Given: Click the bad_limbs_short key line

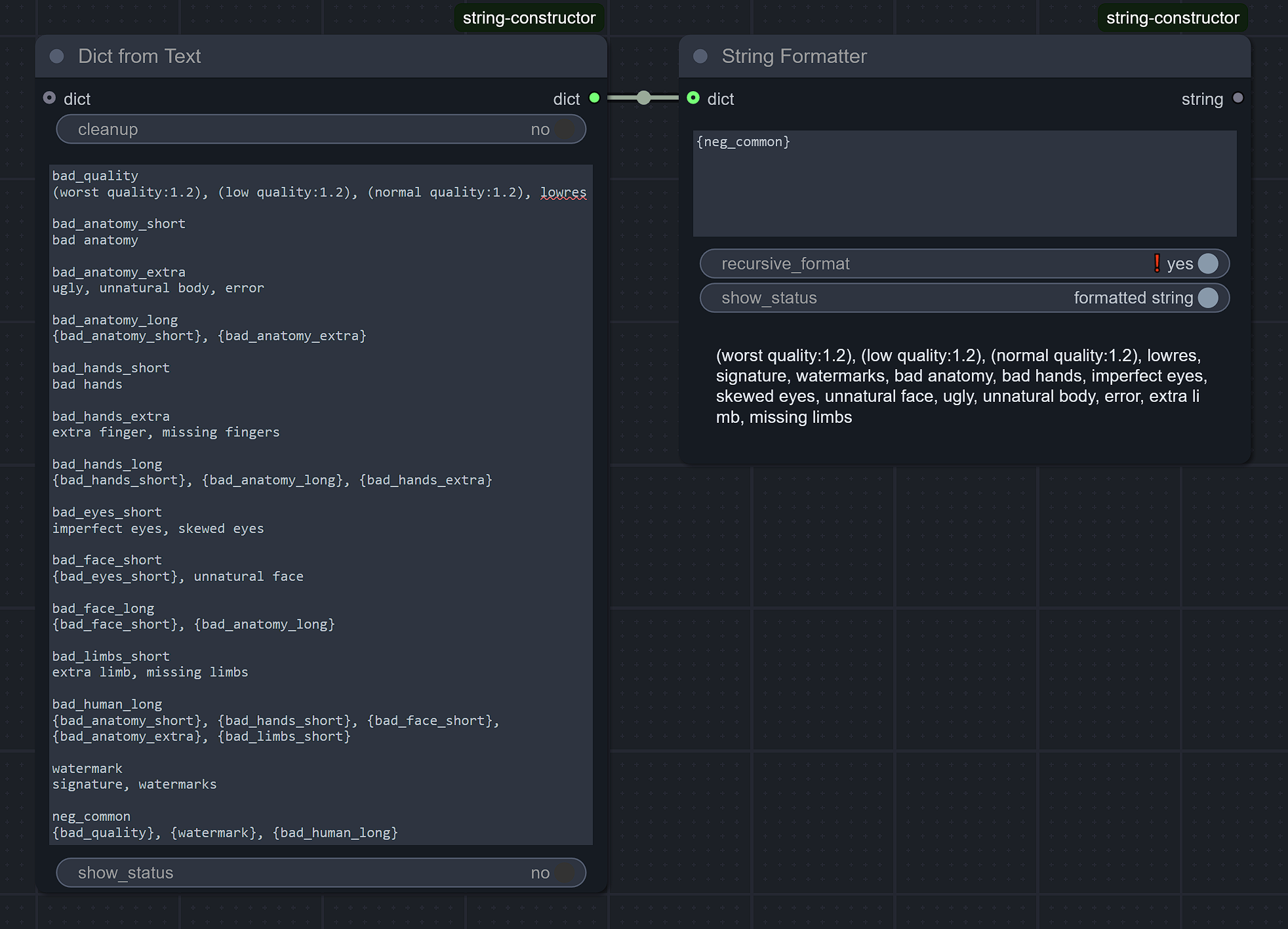Looking at the screenshot, I should (x=111, y=656).
